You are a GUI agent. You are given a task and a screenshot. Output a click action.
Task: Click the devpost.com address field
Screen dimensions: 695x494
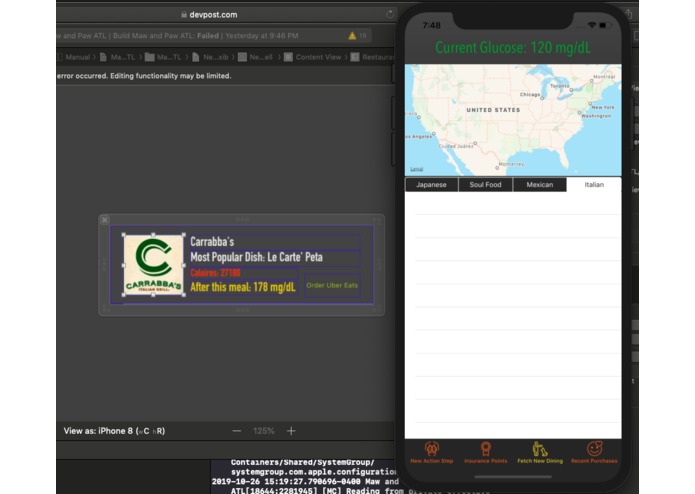(x=213, y=15)
